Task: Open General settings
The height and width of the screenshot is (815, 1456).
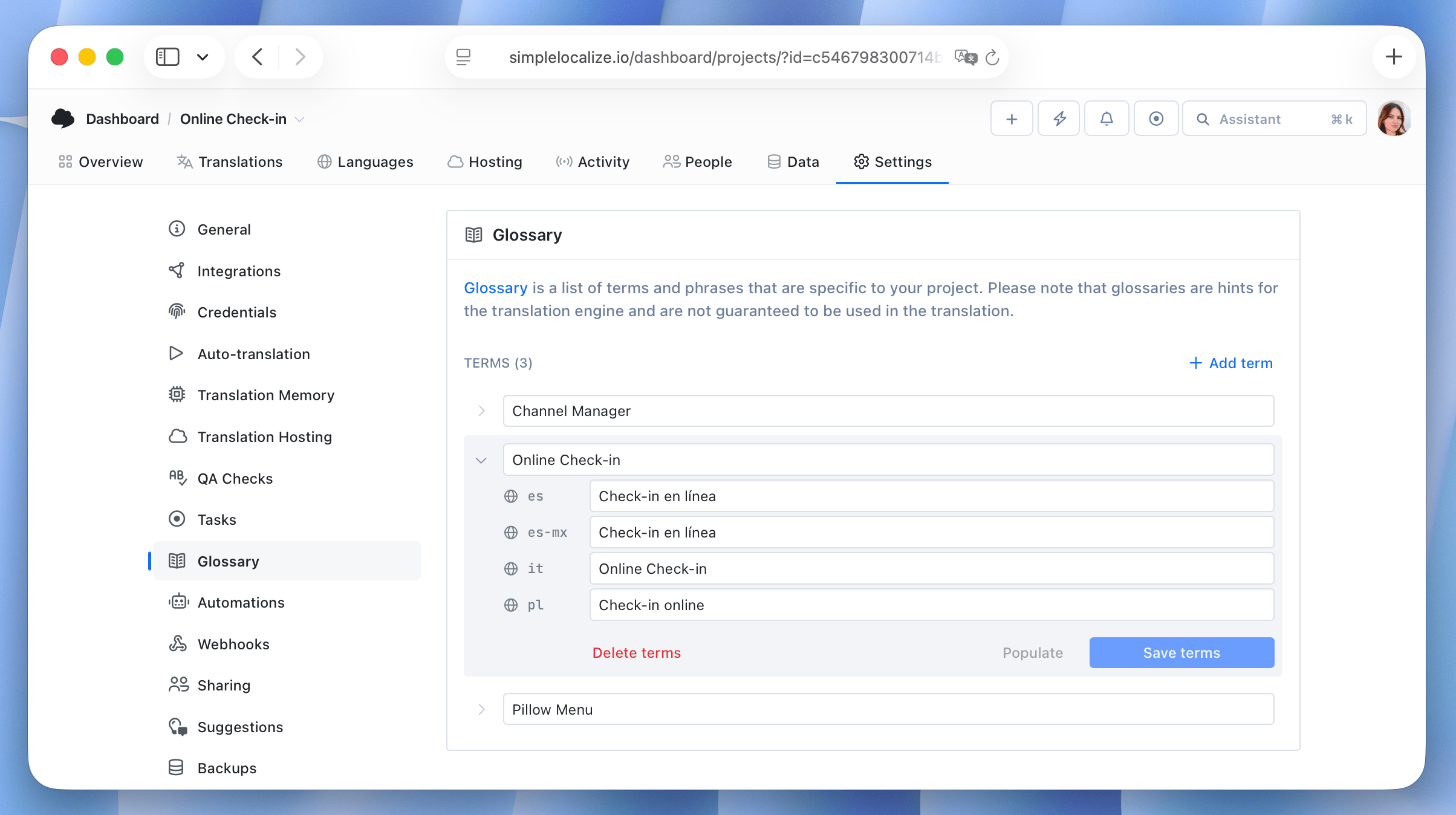Action: [x=287, y=229]
